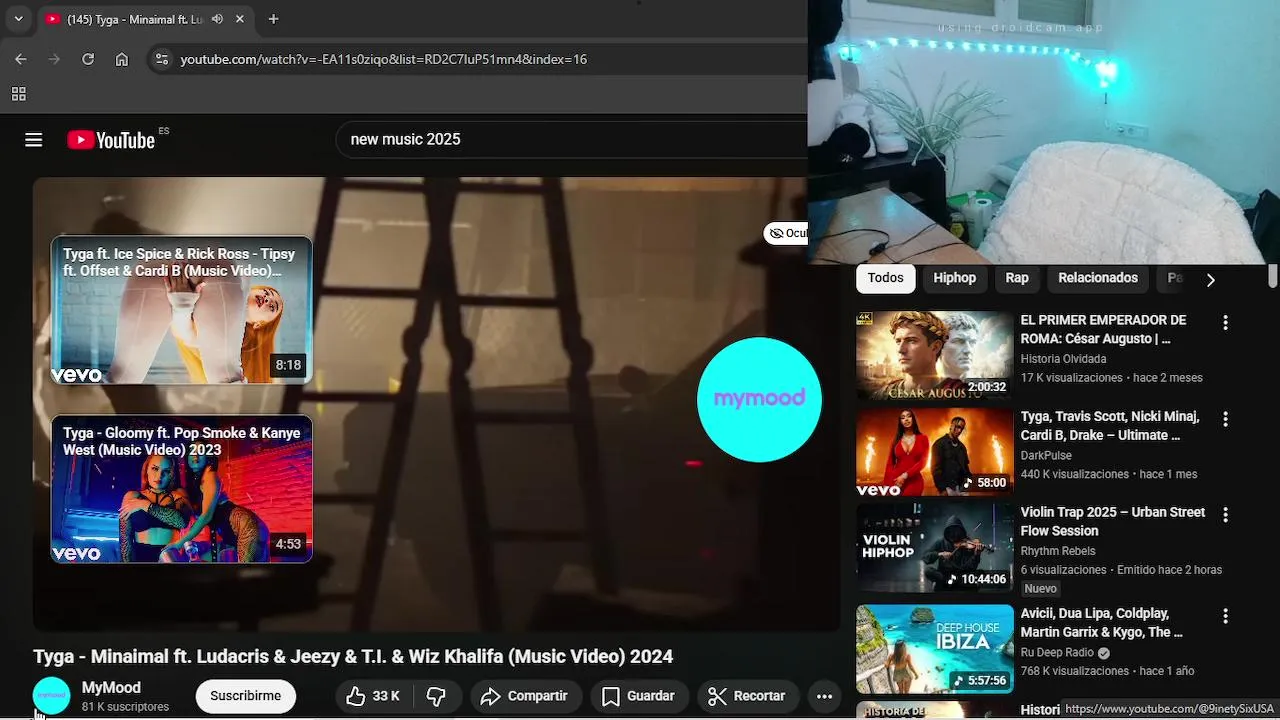
Task: Open options for César Augusto video
Action: [x=1225, y=323]
